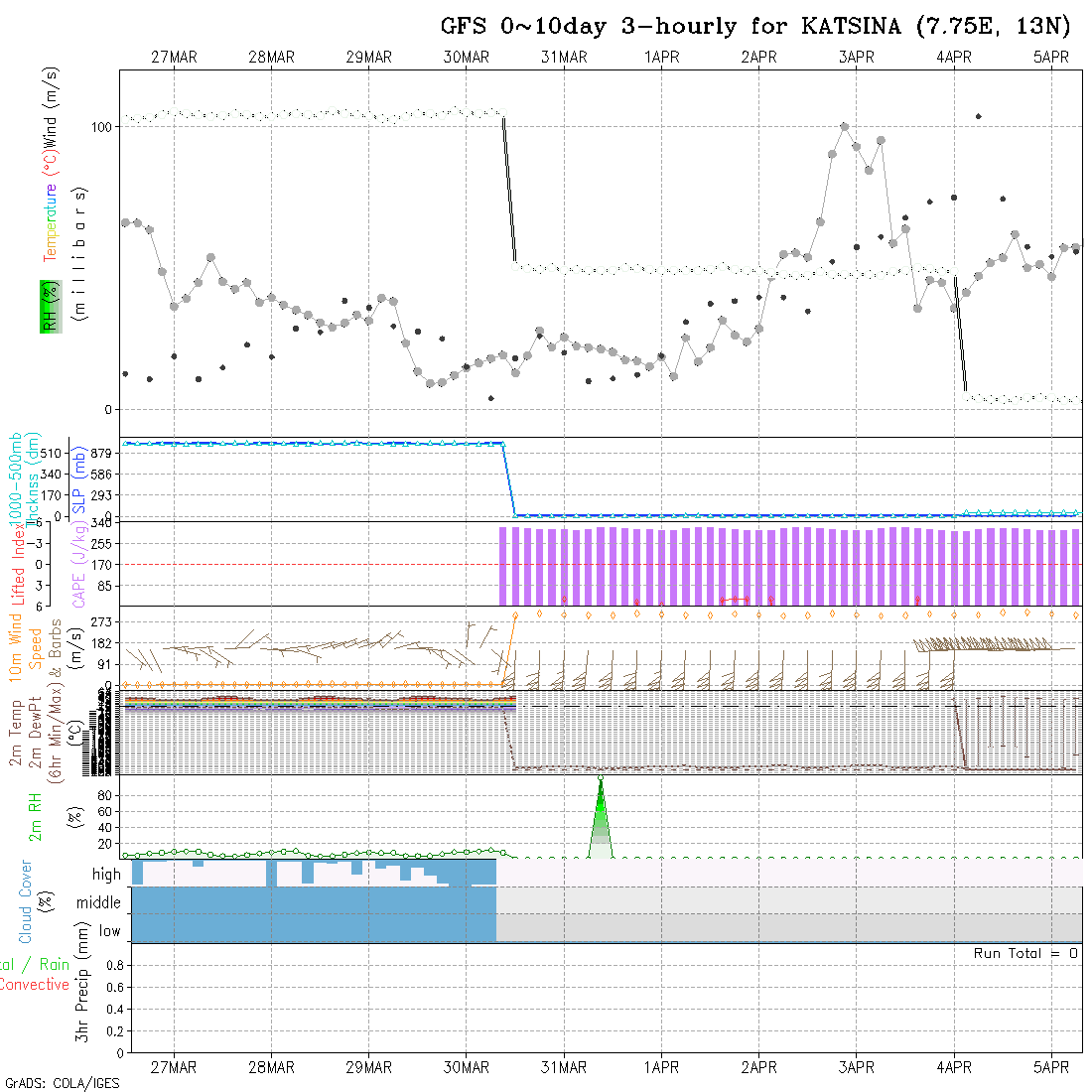Viewport: 1092px width, 1092px height.
Task: Select the 27MAR label on top axis
Action: [174, 58]
